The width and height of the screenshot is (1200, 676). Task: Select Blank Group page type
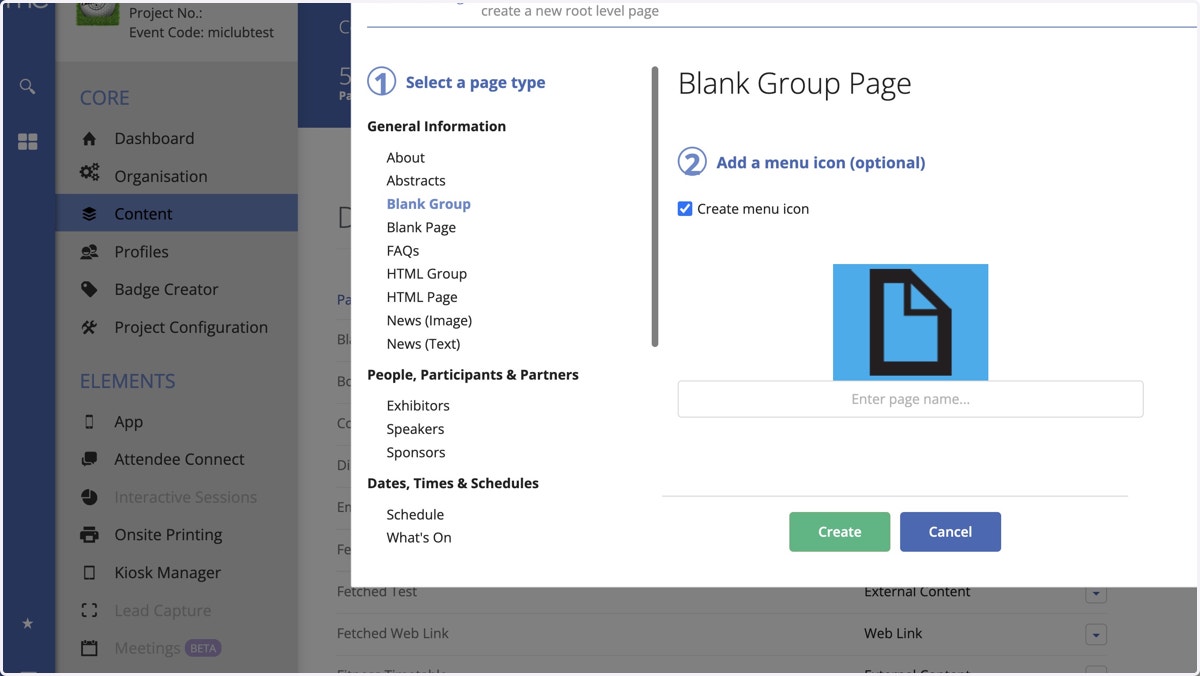point(428,203)
